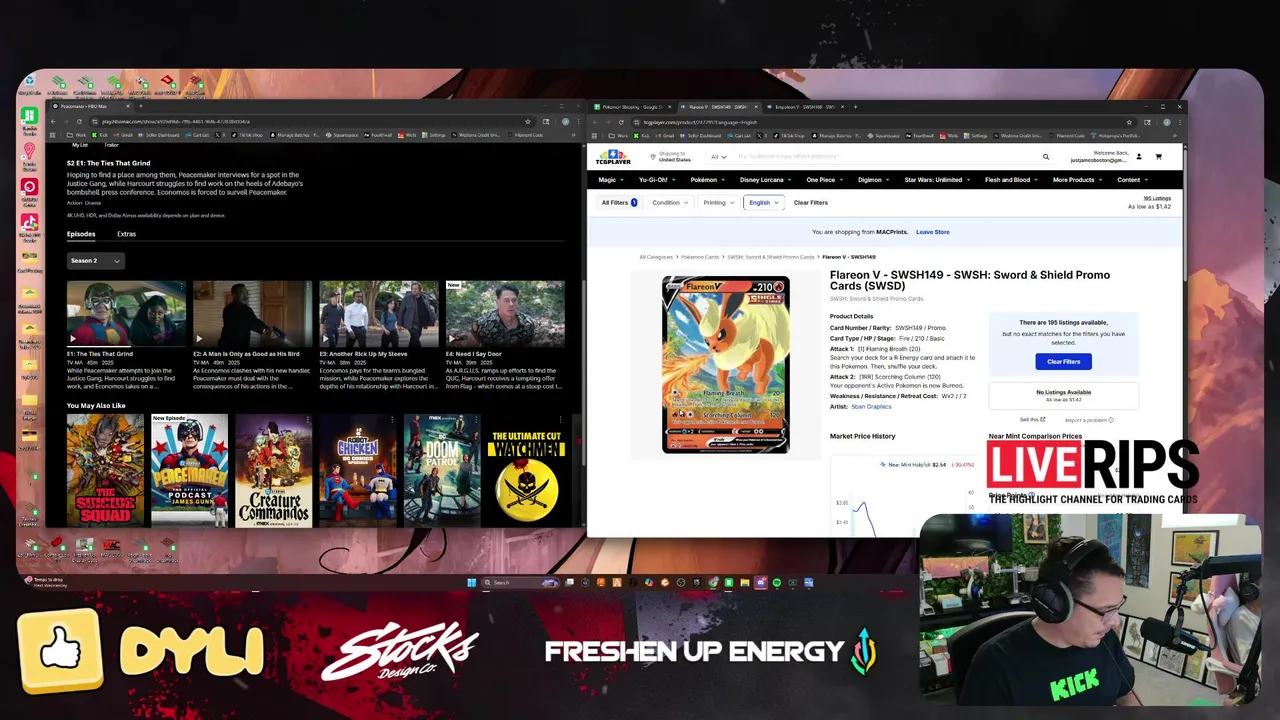Click the Pokemon Cards breadcrumb link

[700, 257]
